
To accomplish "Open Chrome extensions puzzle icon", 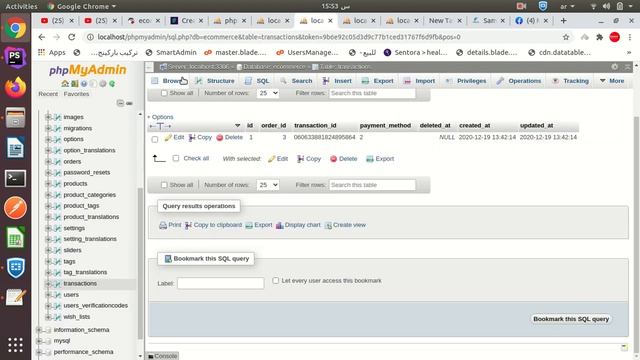I will (x=599, y=37).
